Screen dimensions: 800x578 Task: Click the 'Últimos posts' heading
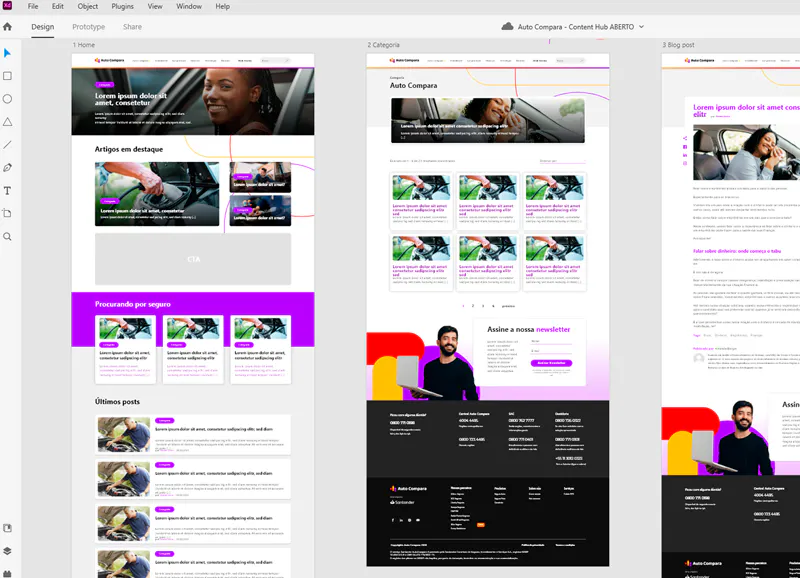pyautogui.click(x=117, y=401)
